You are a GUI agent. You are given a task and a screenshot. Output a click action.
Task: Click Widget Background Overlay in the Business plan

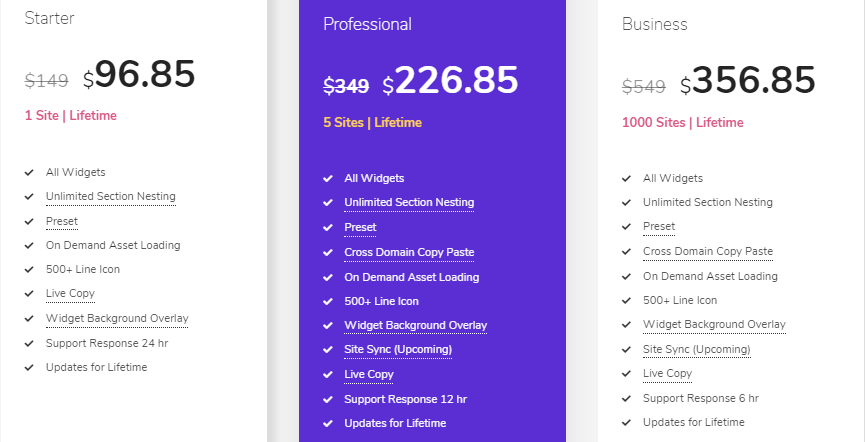[x=714, y=324]
